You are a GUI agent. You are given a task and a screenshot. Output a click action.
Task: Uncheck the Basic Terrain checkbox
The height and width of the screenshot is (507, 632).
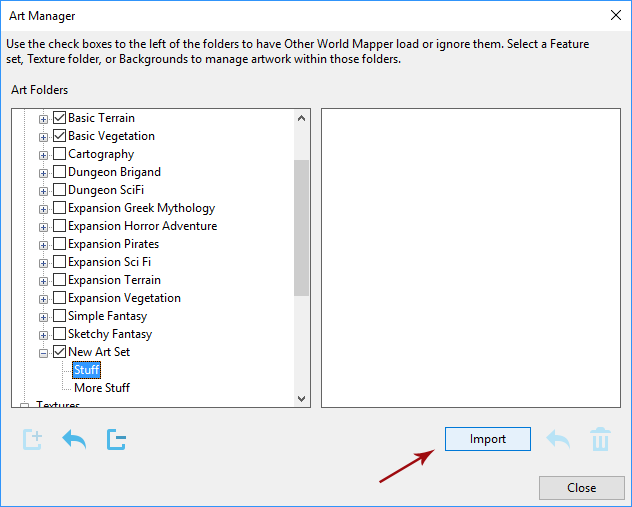pos(59,118)
